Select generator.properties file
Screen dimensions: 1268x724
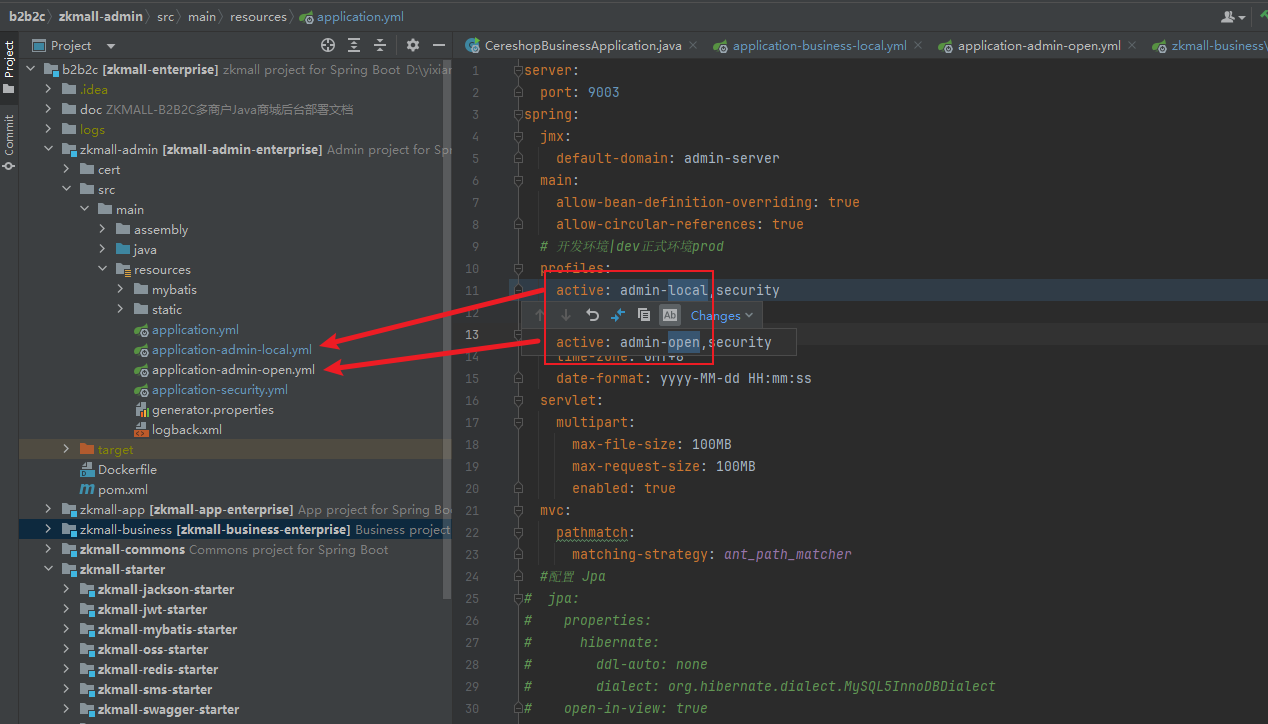click(212, 409)
